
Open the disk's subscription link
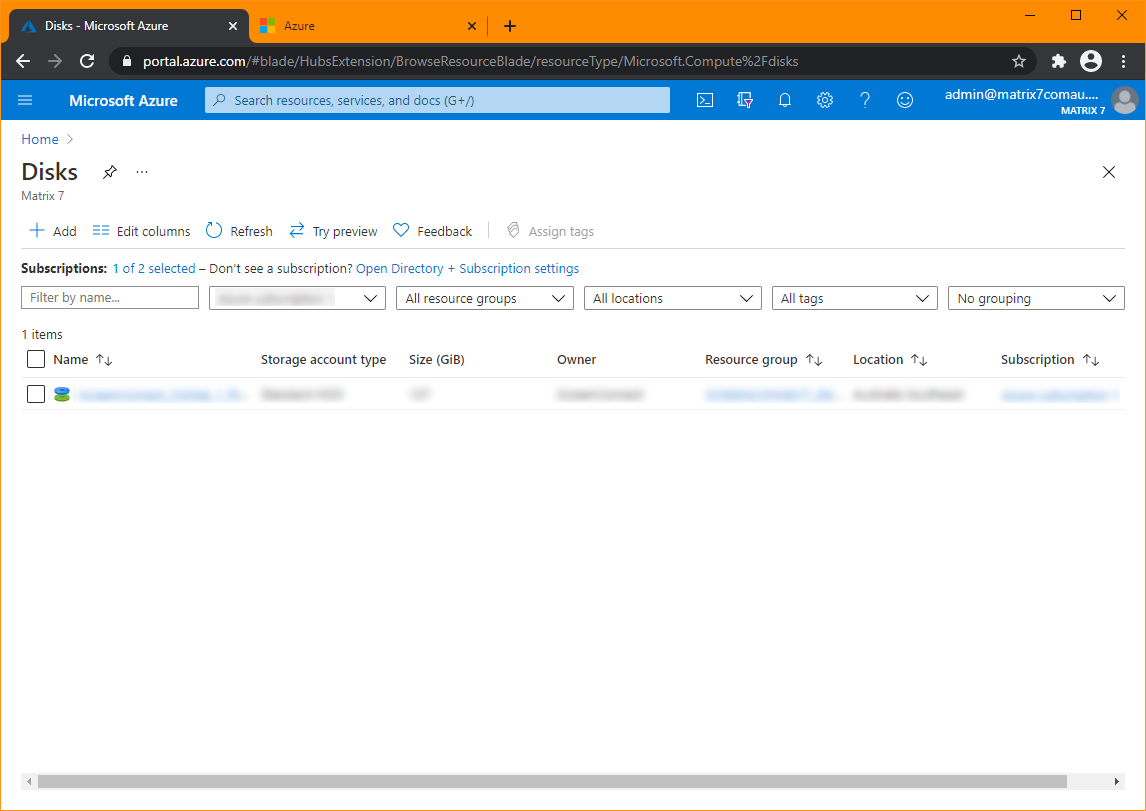click(x=1060, y=395)
